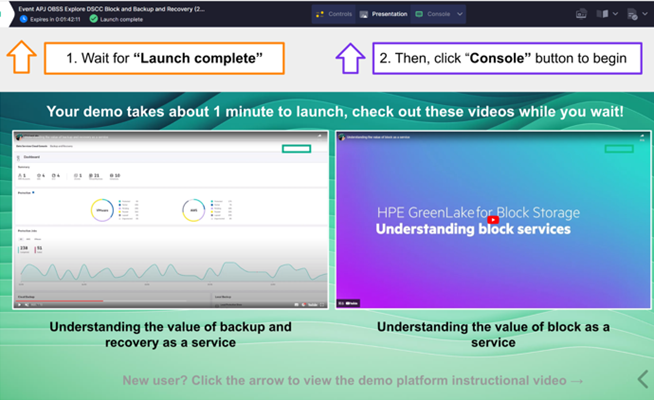Expand the dropdown arrow beside Console
This screenshot has height=400, width=654.
tap(460, 14)
